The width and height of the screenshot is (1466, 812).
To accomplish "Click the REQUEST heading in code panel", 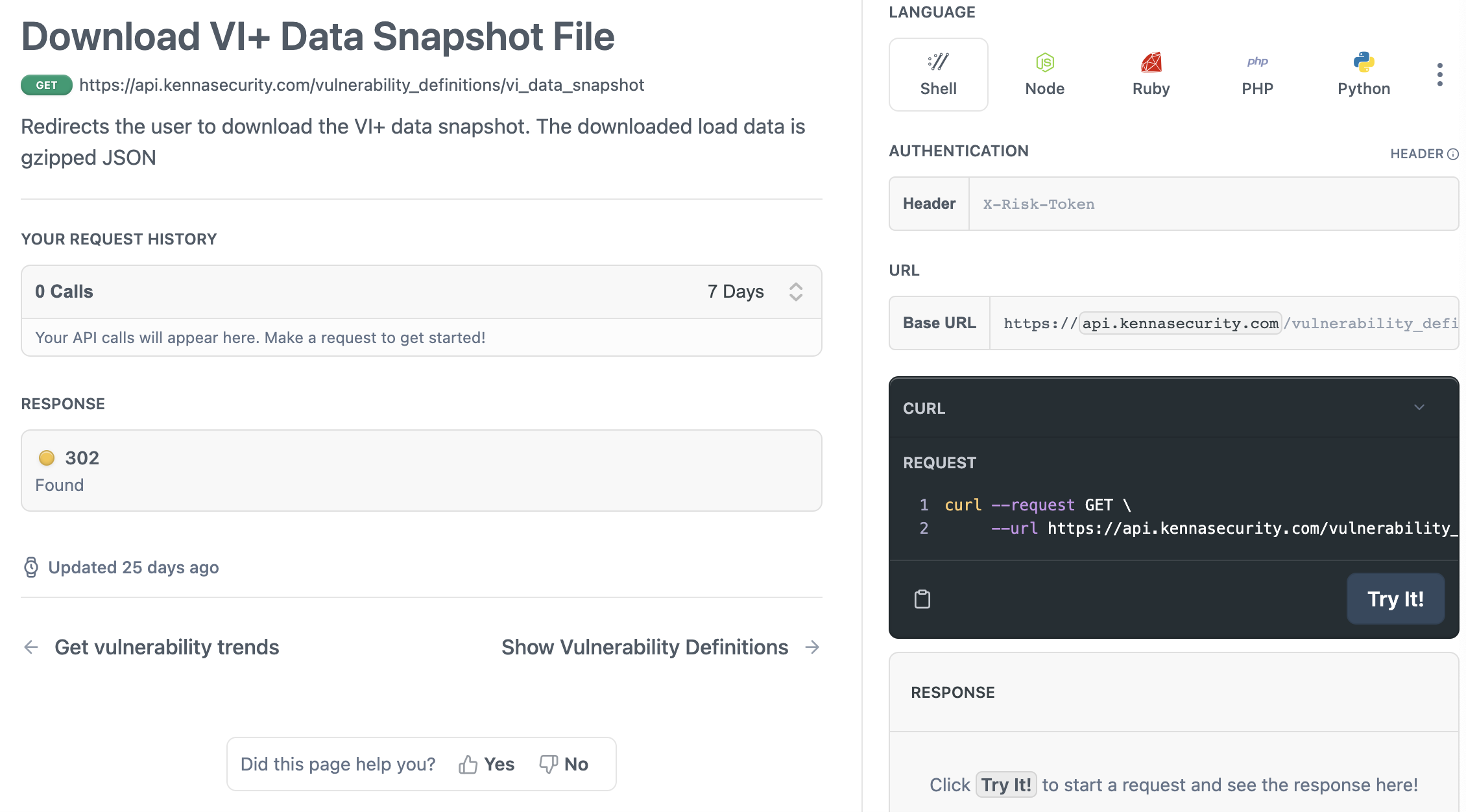I will point(939,463).
